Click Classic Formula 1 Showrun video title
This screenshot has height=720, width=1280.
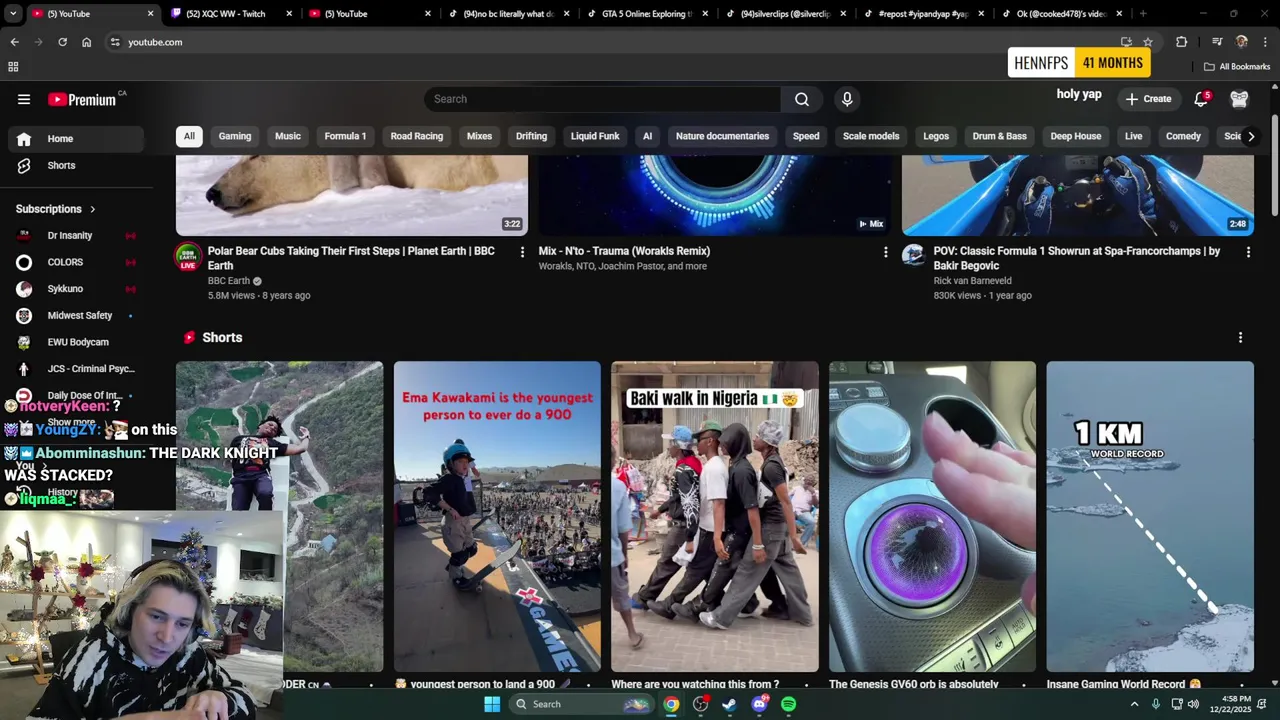[1077, 258]
